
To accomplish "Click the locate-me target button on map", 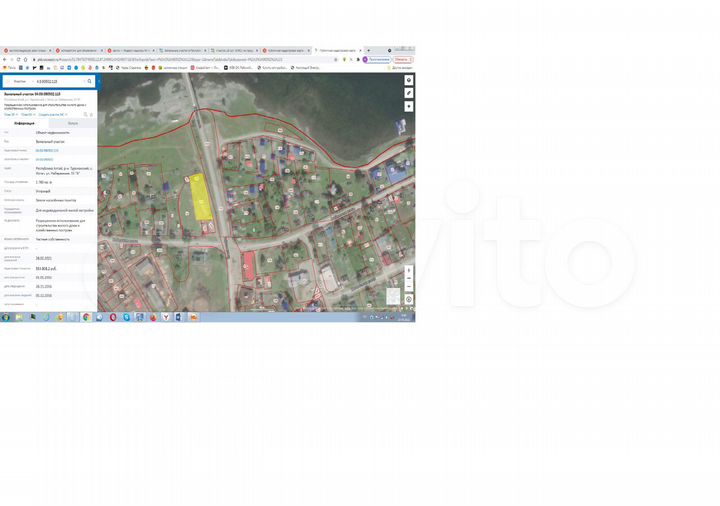I will point(409,299).
